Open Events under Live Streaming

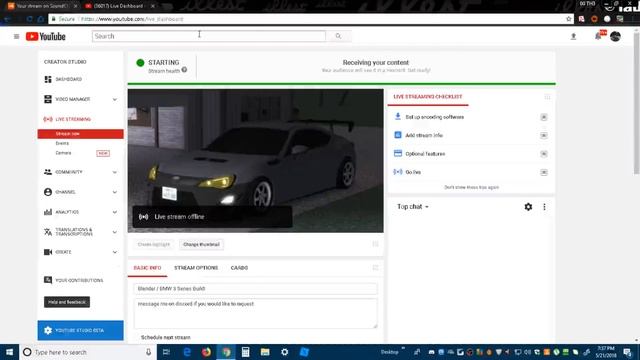point(62,143)
